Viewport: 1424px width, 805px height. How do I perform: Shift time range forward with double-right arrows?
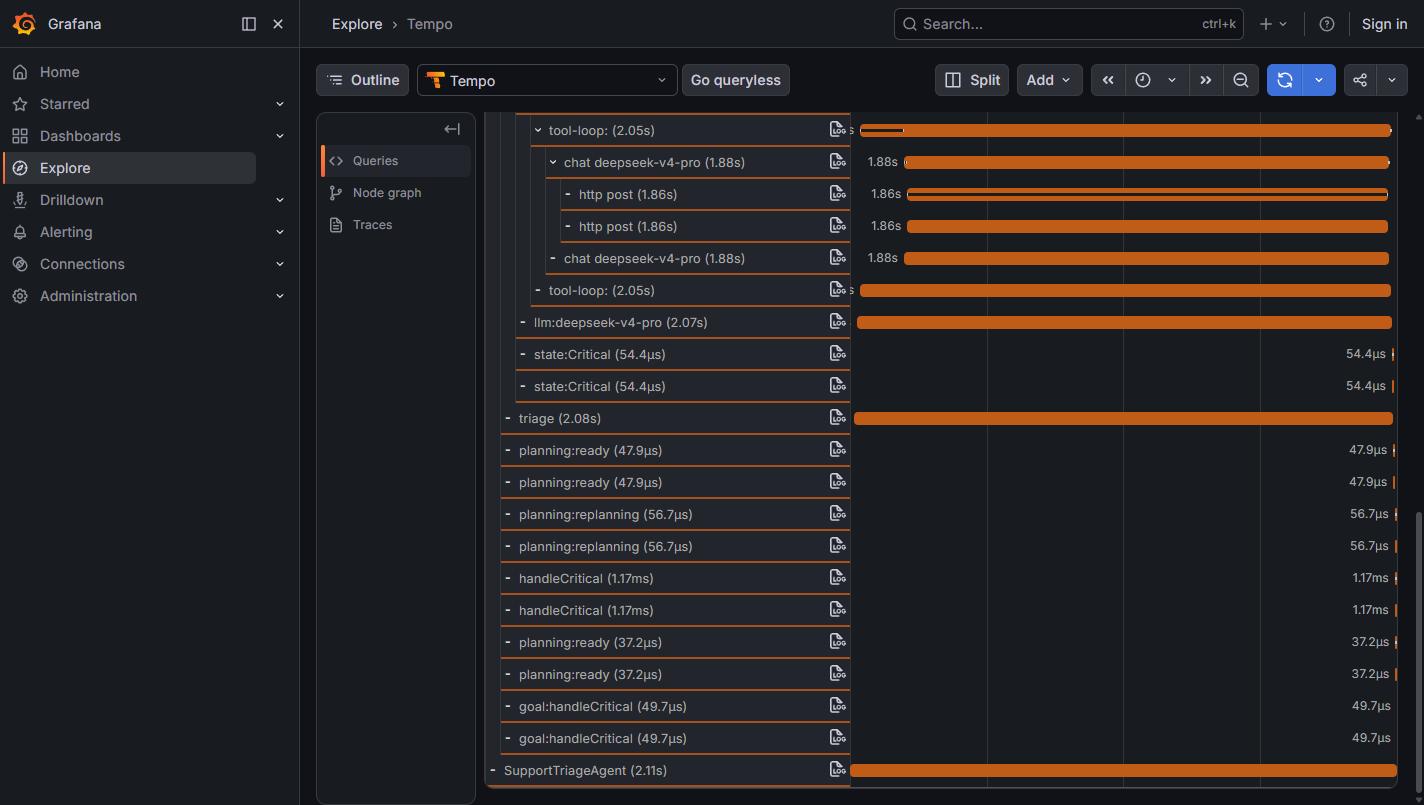coord(1205,80)
